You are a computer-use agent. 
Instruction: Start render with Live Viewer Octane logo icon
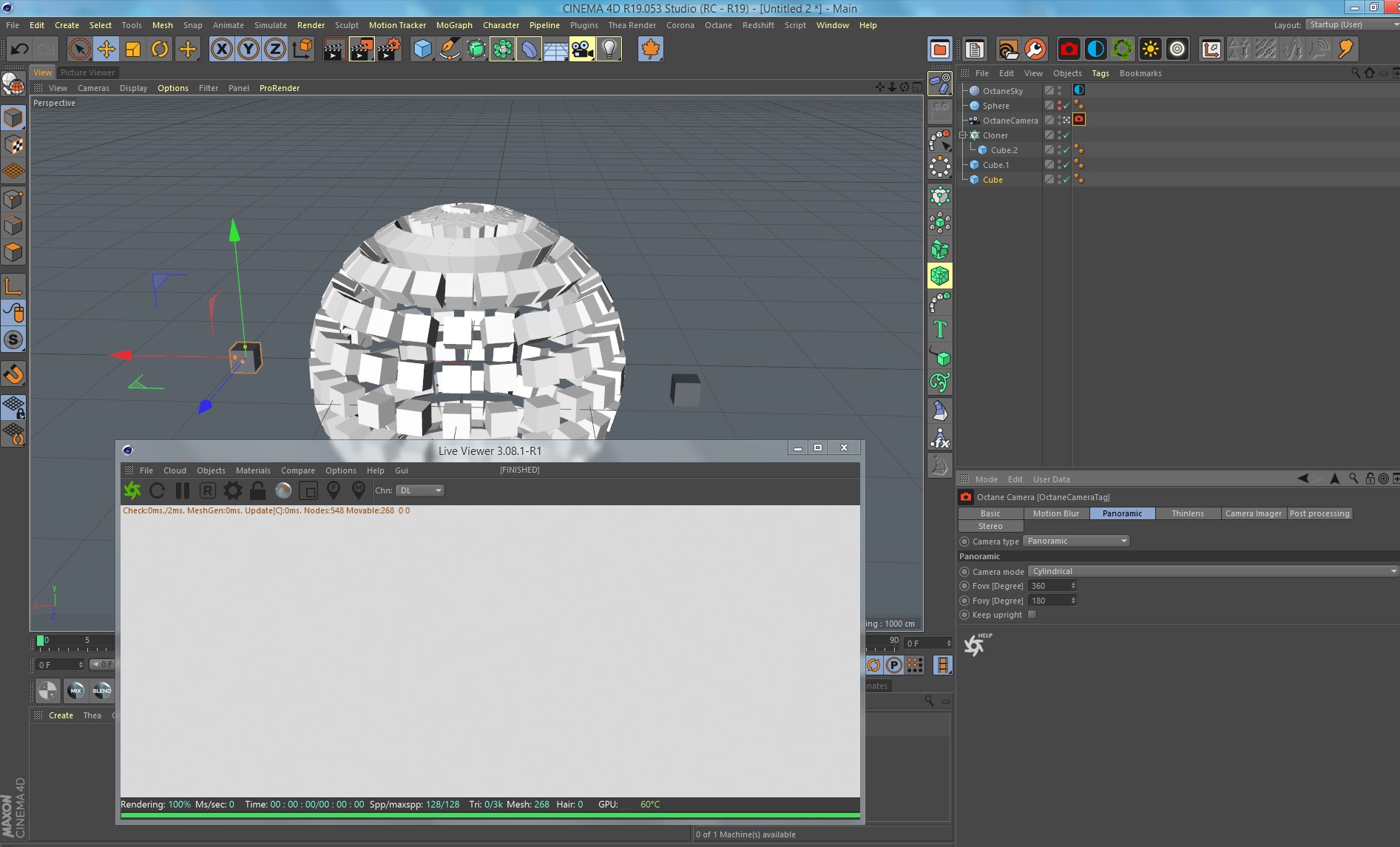(132, 490)
